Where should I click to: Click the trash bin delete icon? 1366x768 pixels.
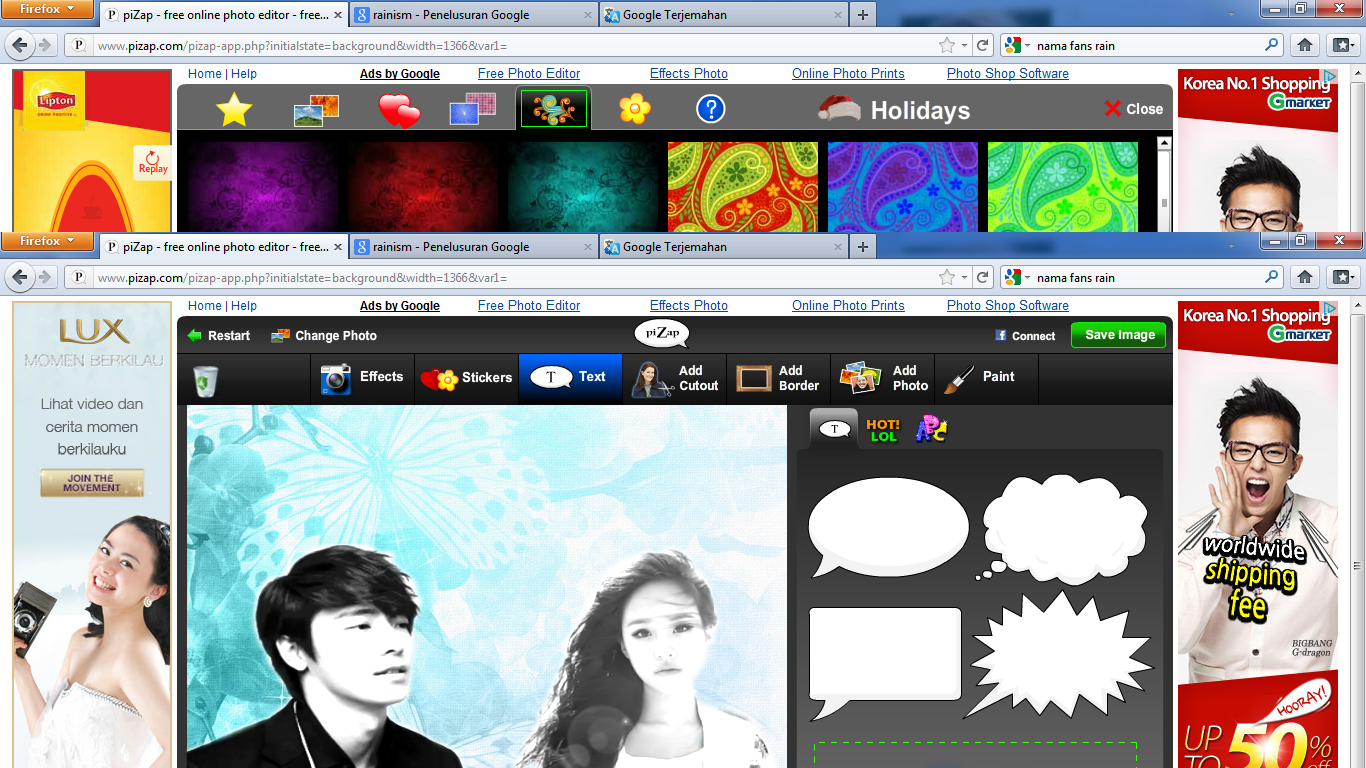(x=206, y=380)
